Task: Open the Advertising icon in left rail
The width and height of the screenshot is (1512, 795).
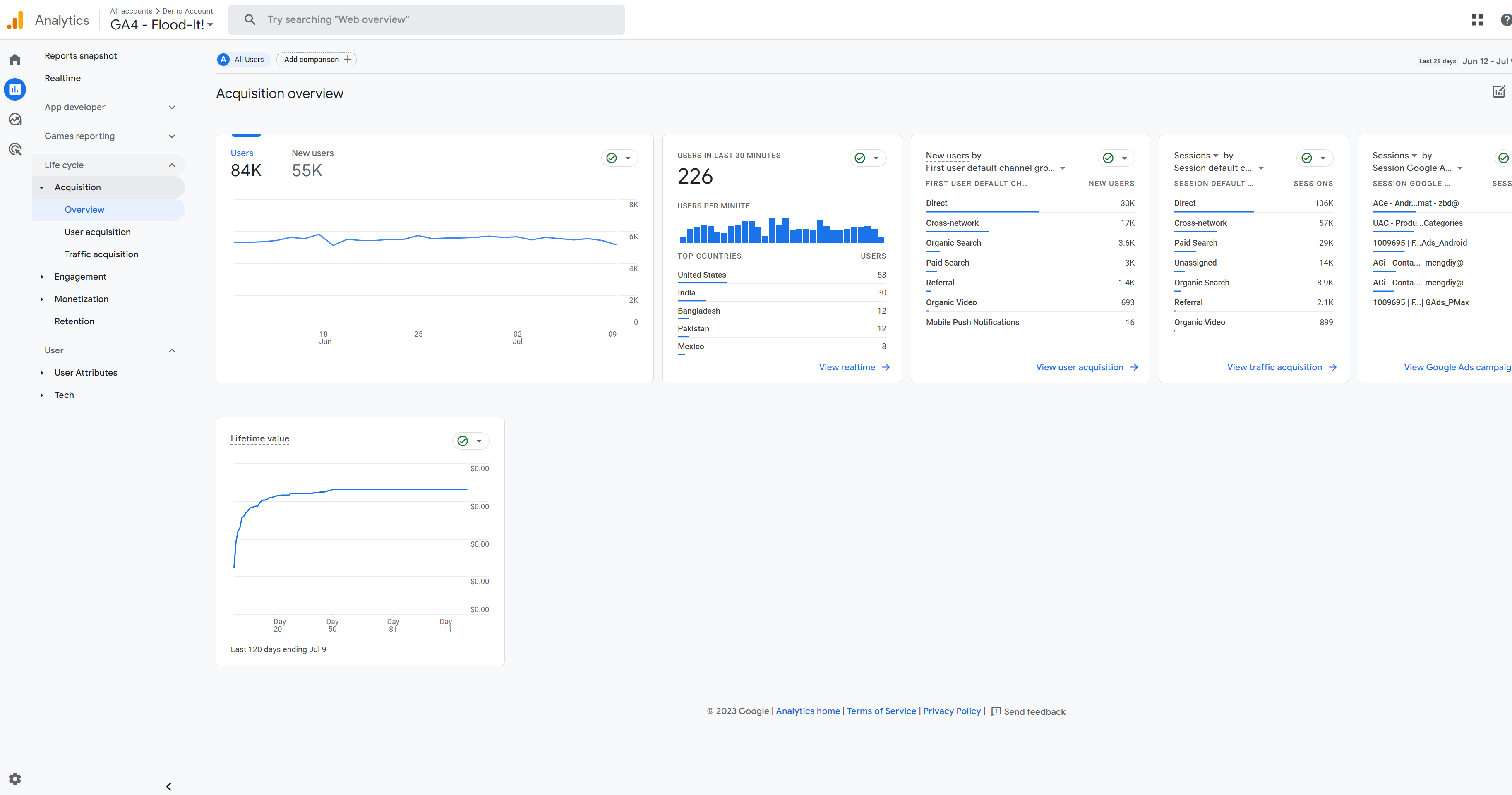Action: 15,149
